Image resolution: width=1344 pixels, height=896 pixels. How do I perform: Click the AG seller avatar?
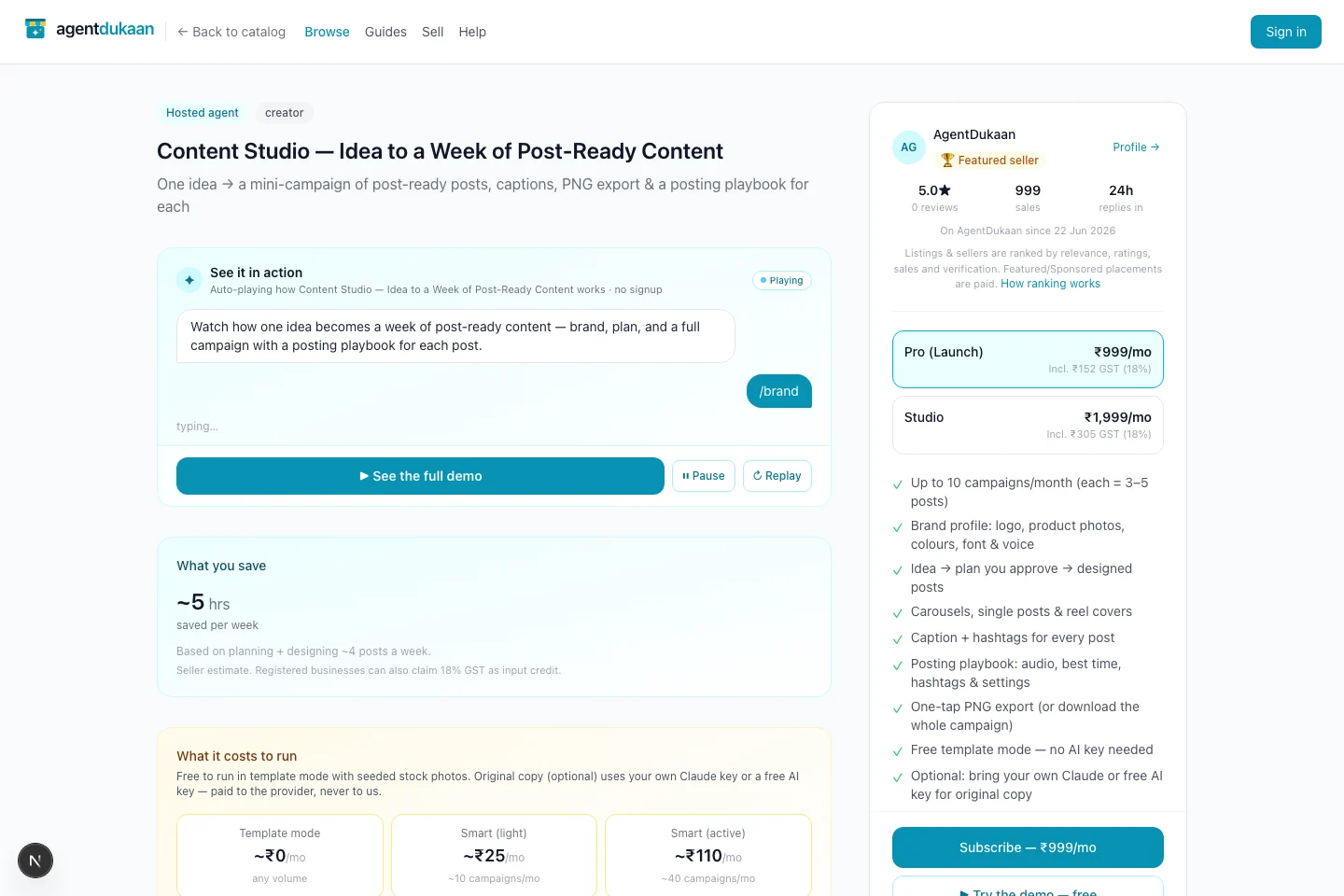point(909,147)
